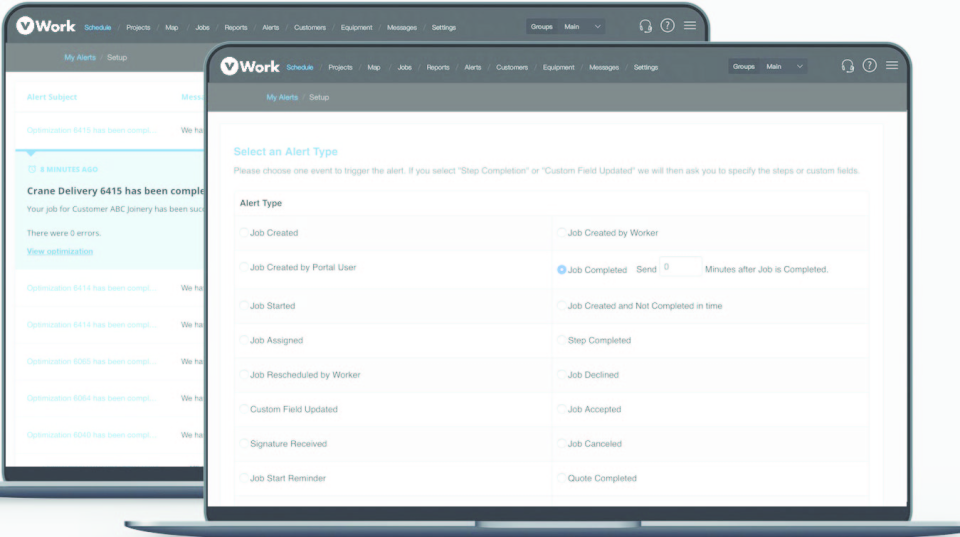This screenshot has width=960, height=537.
Task: Choose Job Created by Portal User
Action: pyautogui.click(x=244, y=267)
